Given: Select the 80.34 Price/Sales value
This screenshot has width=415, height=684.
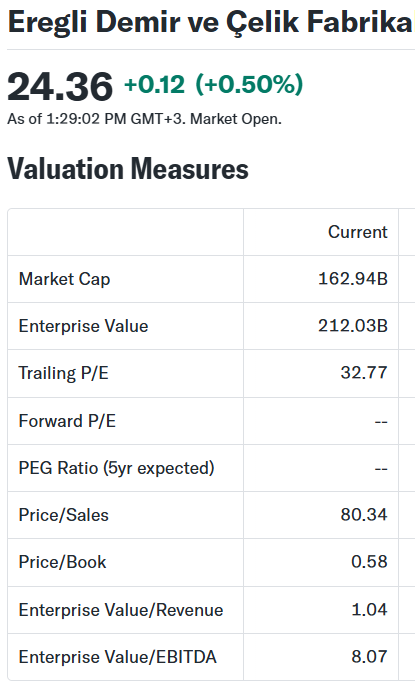Looking at the screenshot, I should coord(364,515).
